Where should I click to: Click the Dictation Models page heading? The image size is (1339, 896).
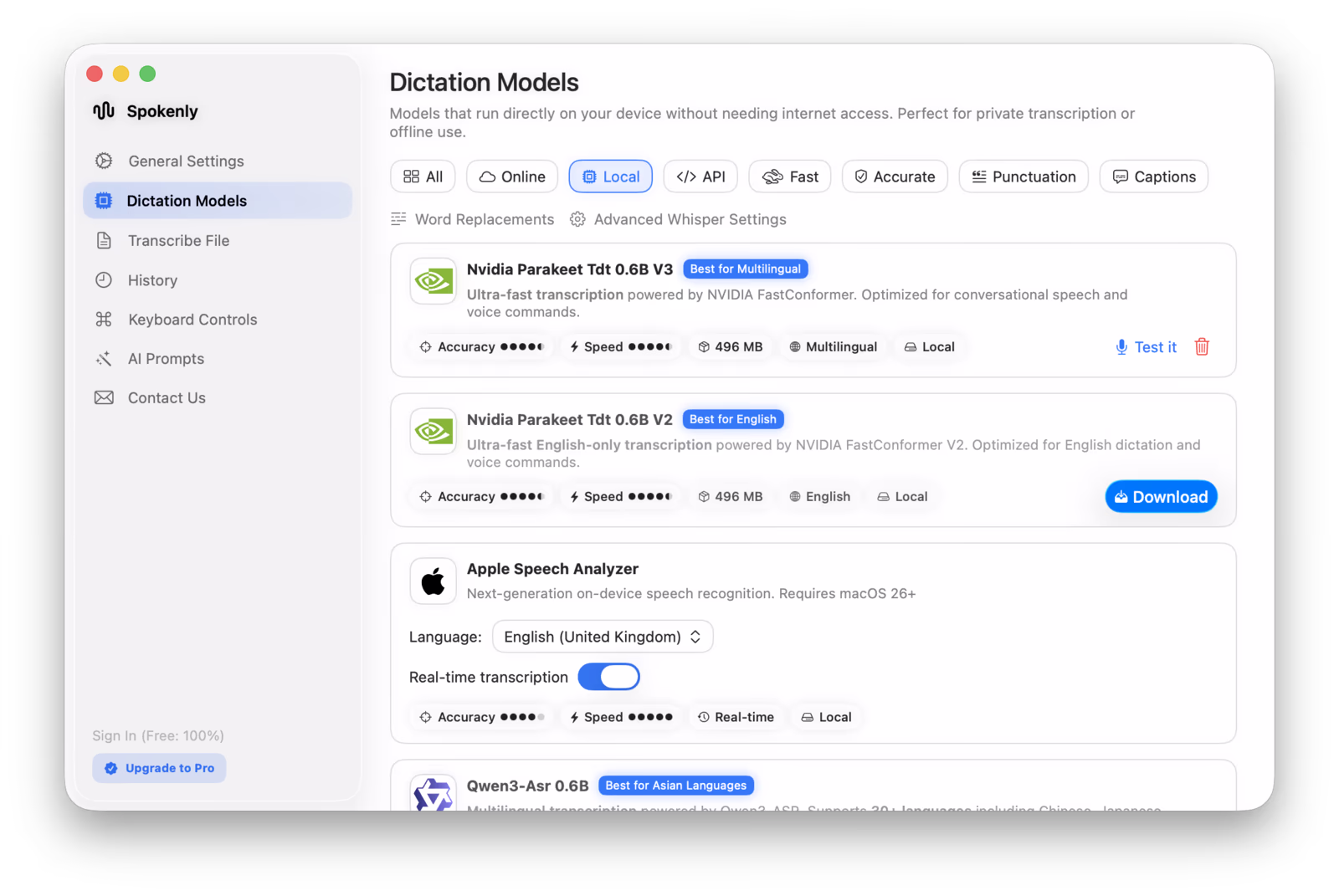[484, 82]
